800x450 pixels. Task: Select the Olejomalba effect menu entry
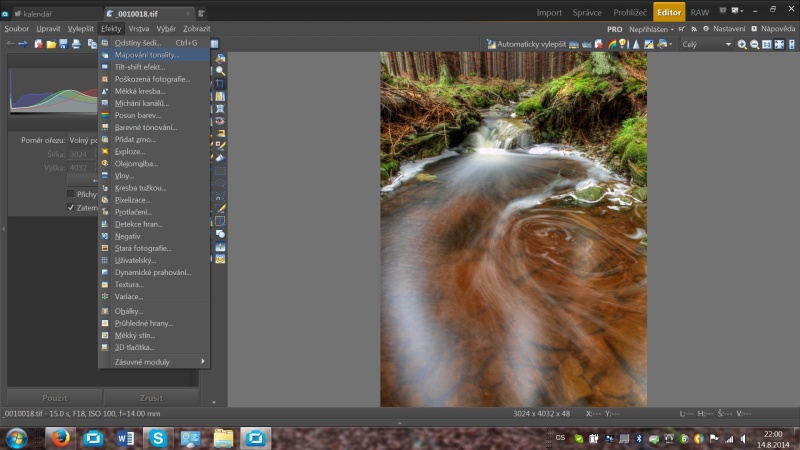[136, 163]
